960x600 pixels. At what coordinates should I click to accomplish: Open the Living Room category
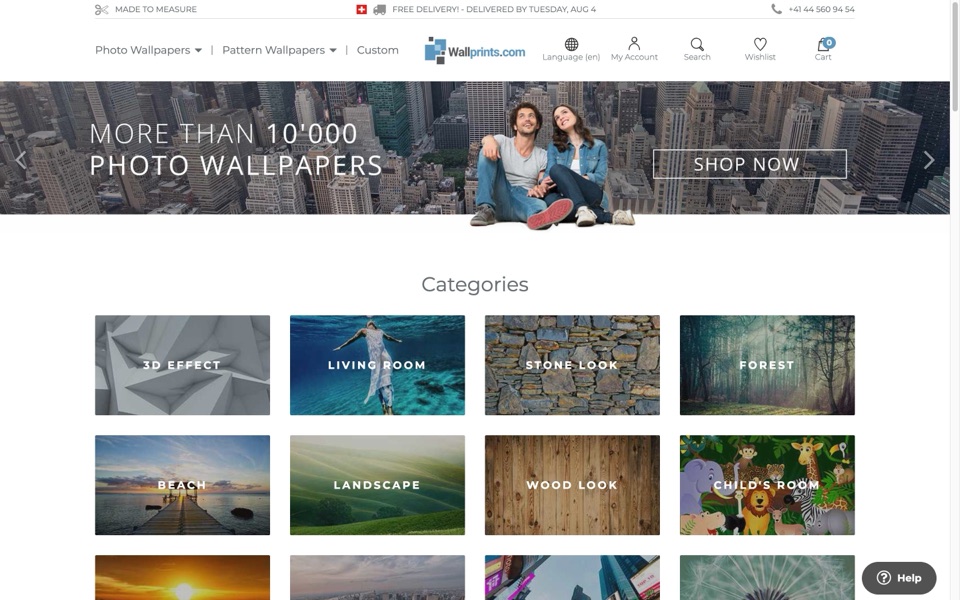[x=377, y=365]
